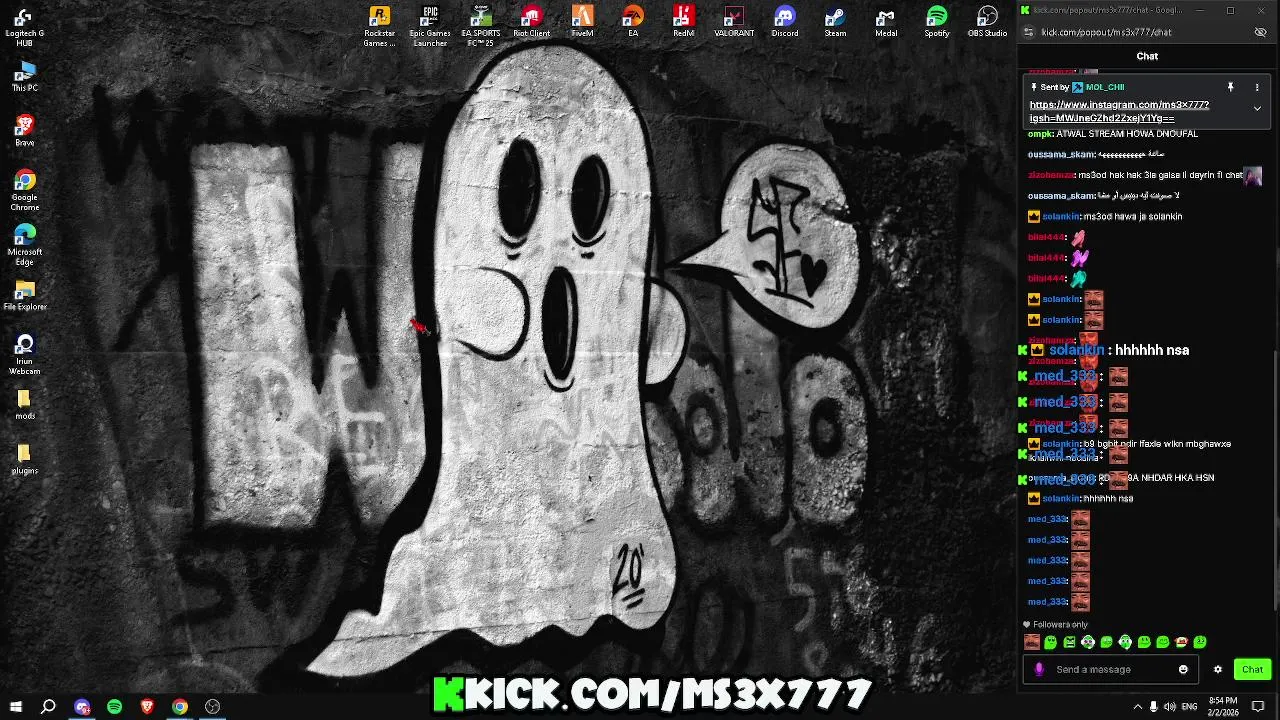Launch Brave from the desktop shortcut
The width and height of the screenshot is (1280, 720).
pos(24,131)
